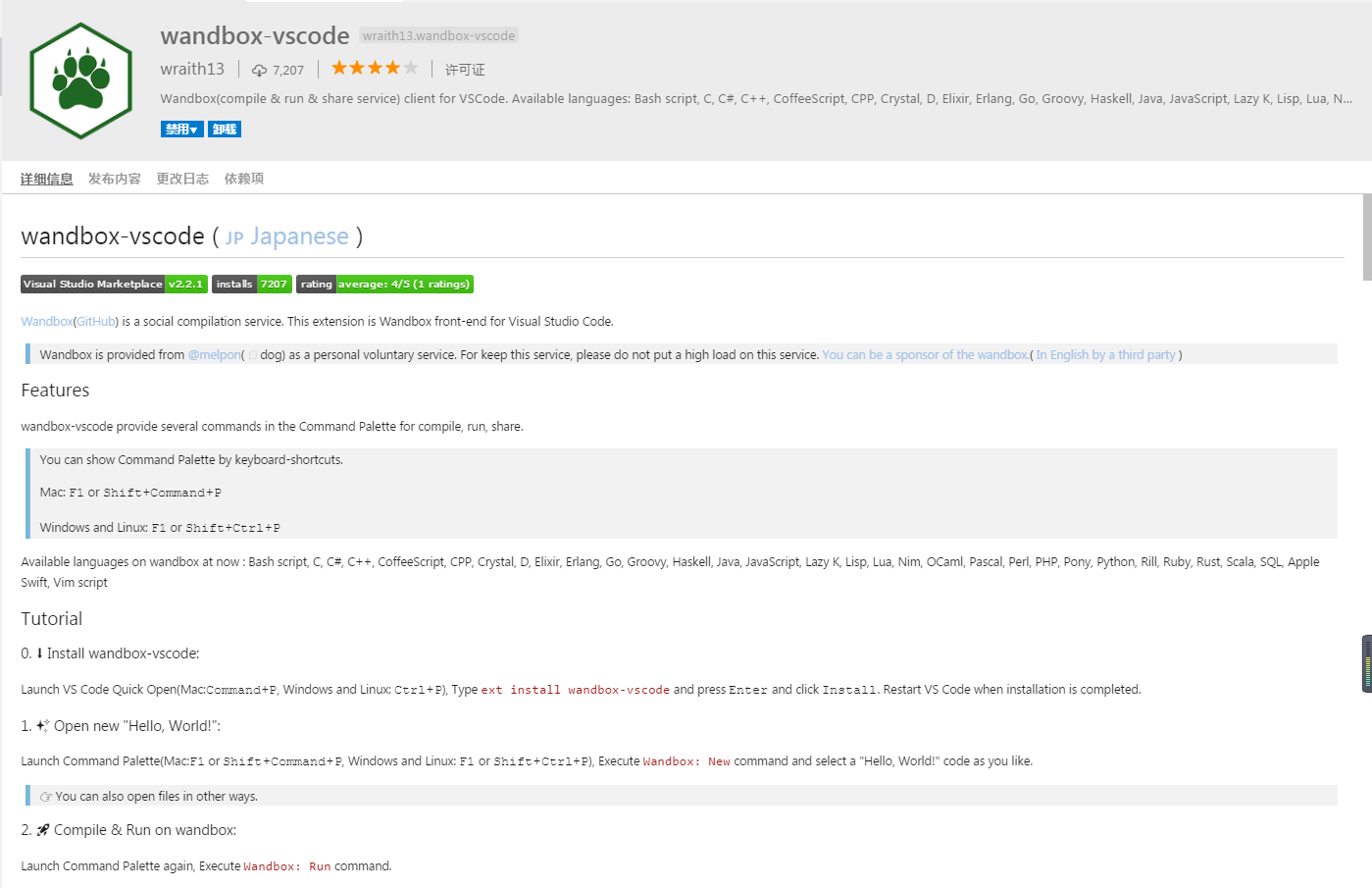Click the rating average 4/5 badge

coord(384,285)
